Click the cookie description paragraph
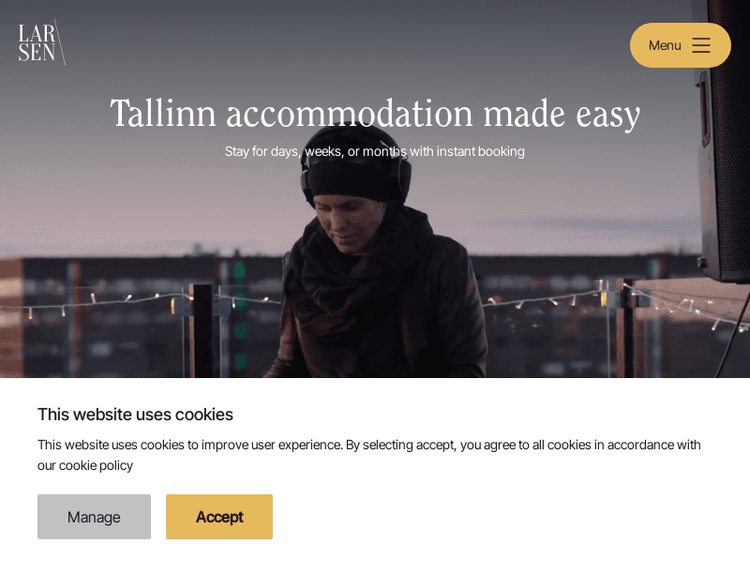Image resolution: width=750 pixels, height=563 pixels. point(369,455)
